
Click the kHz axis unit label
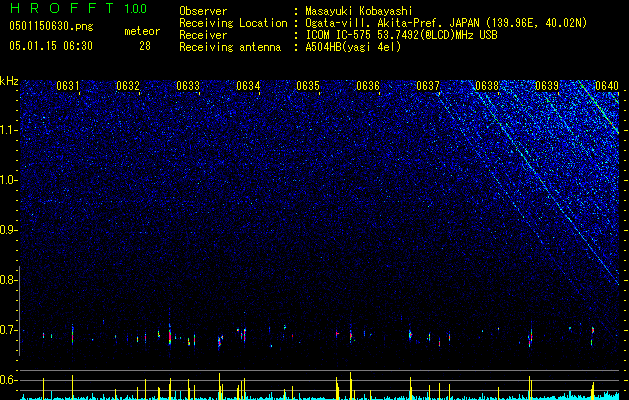[x=9, y=81]
